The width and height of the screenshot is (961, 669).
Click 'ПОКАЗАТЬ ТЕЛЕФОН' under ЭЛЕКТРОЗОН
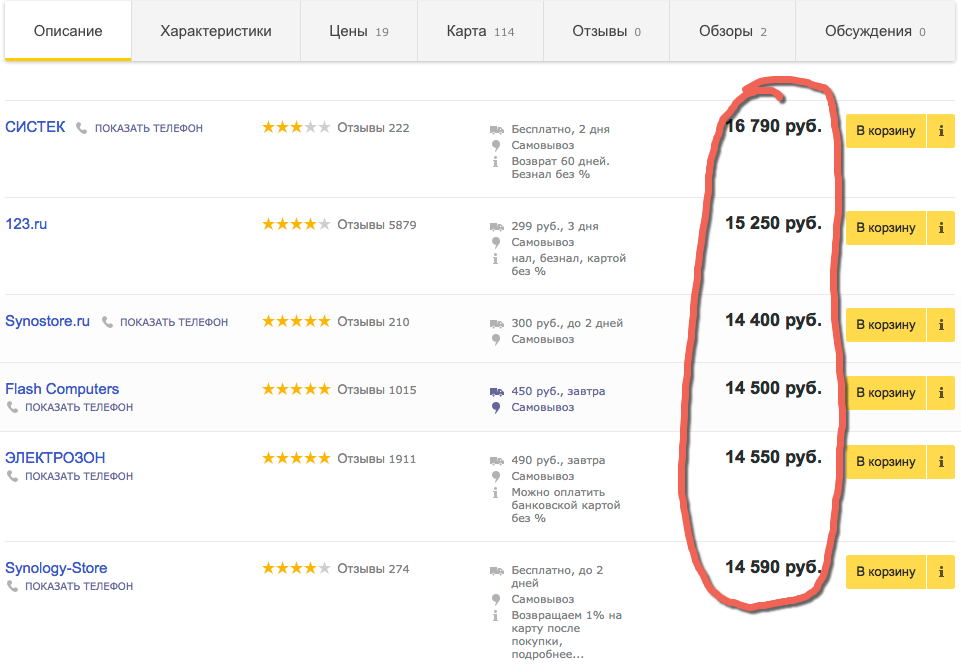coord(78,476)
